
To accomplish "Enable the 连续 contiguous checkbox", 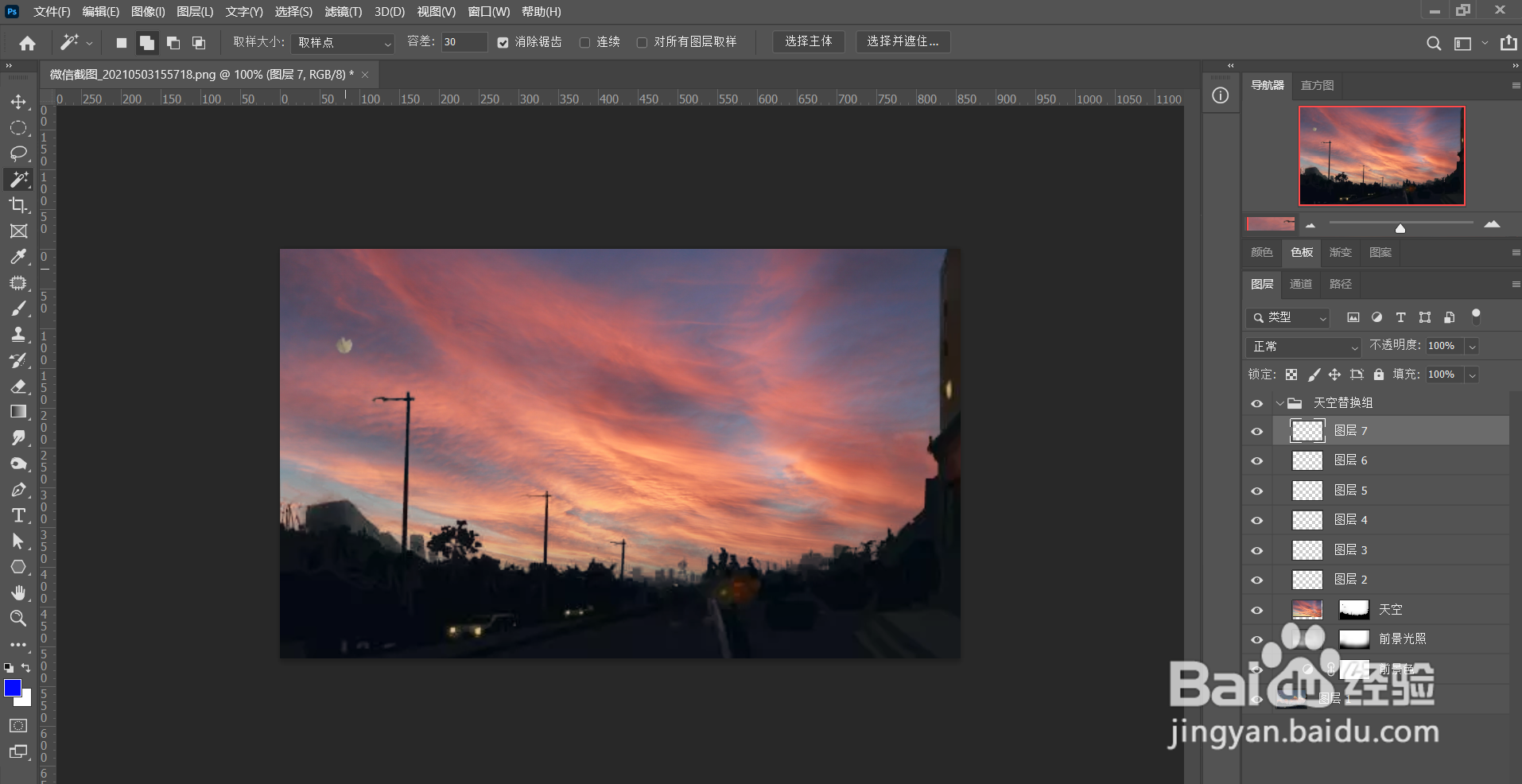I will [x=585, y=43].
